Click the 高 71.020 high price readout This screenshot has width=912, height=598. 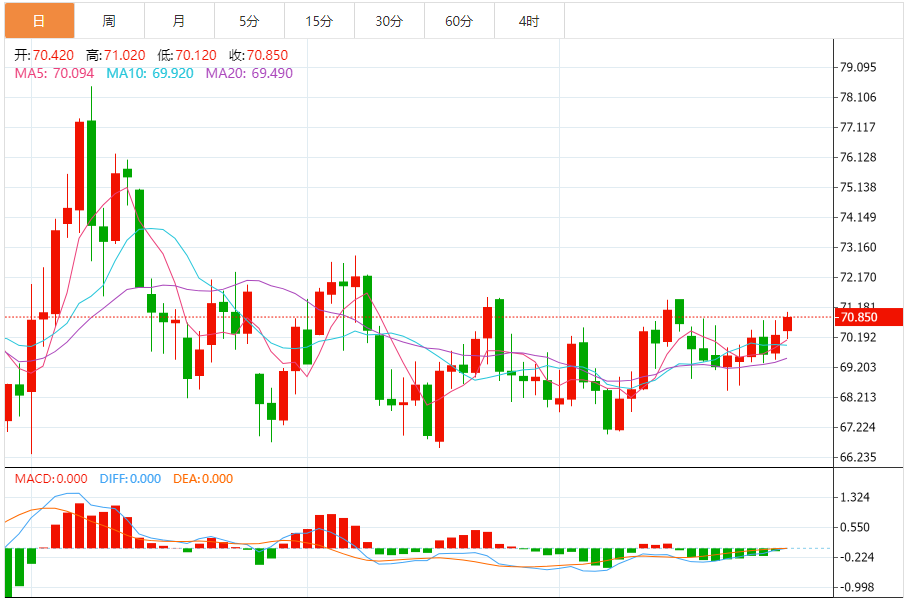[x=115, y=55]
